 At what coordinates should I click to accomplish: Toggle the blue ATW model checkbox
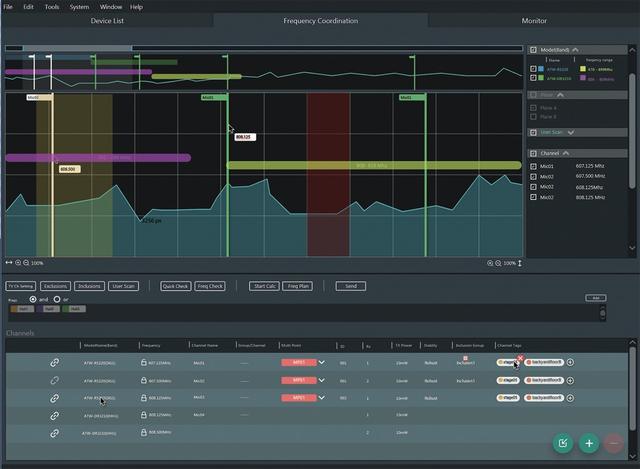533,69
